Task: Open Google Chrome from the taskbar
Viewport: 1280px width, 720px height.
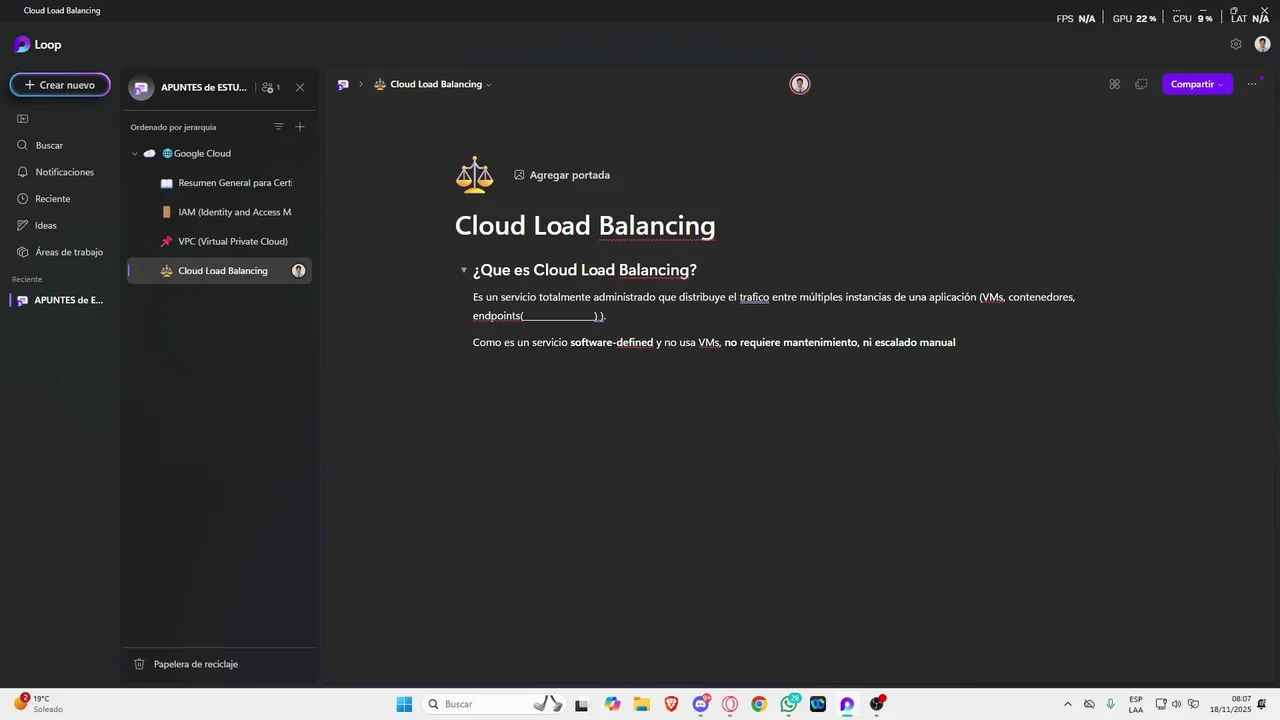Action: click(759, 704)
